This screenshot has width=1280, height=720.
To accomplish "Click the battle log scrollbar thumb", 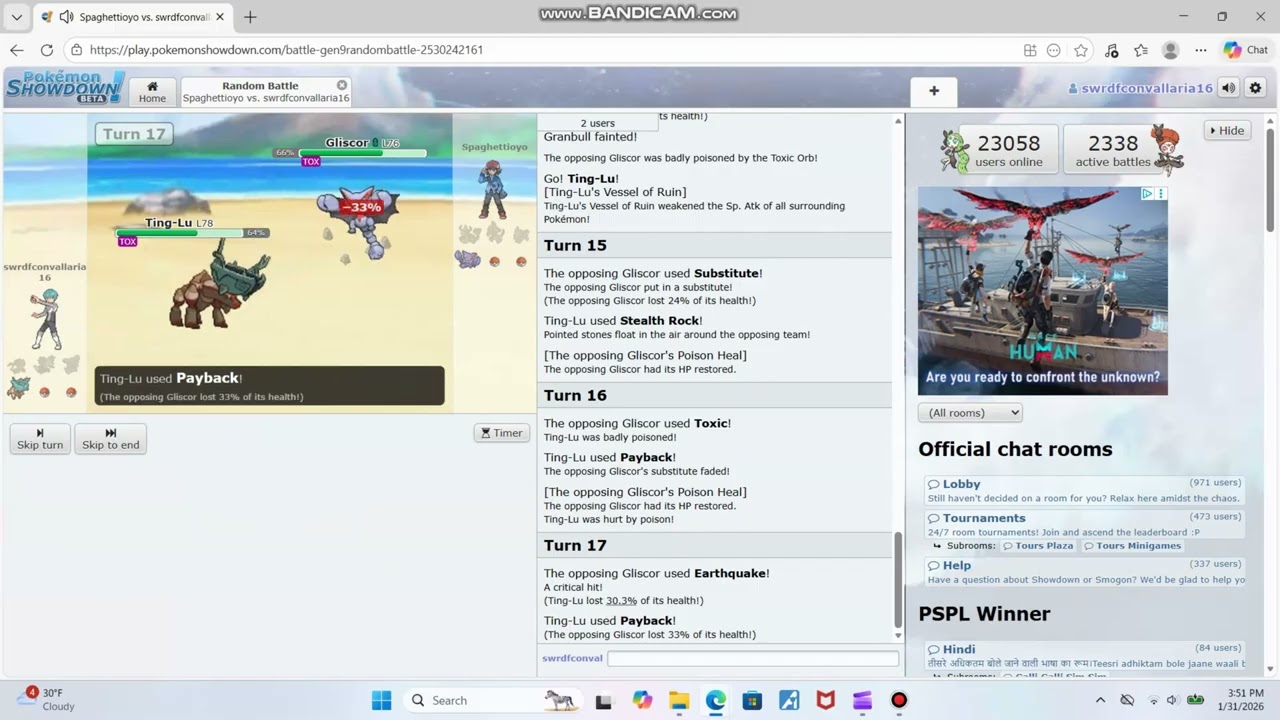I will pyautogui.click(x=897, y=580).
